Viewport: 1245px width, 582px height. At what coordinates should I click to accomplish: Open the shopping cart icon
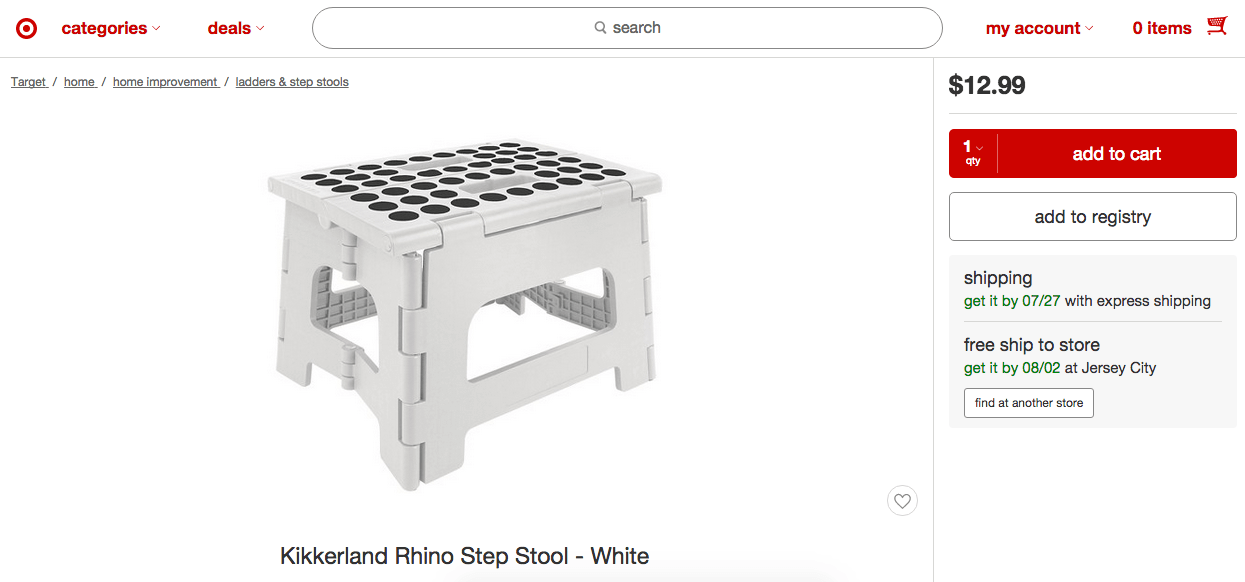[x=1217, y=27]
